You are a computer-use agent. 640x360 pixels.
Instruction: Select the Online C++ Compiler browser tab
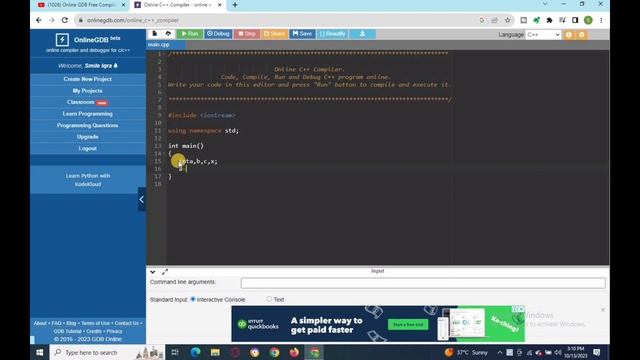[x=178, y=5]
